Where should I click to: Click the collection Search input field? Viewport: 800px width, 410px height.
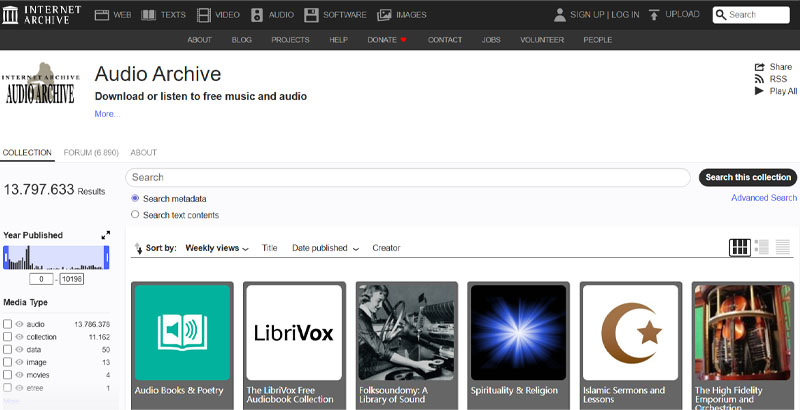click(x=408, y=177)
